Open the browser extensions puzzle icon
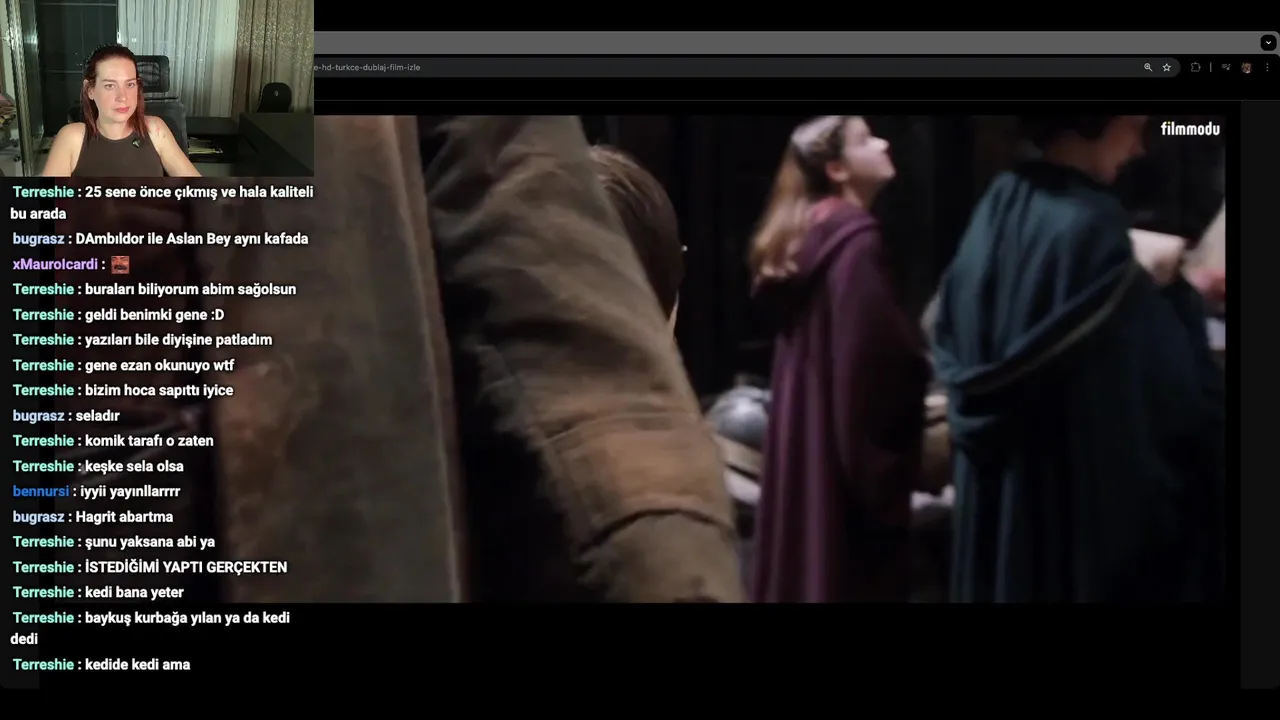The width and height of the screenshot is (1280, 720). pos(1195,67)
